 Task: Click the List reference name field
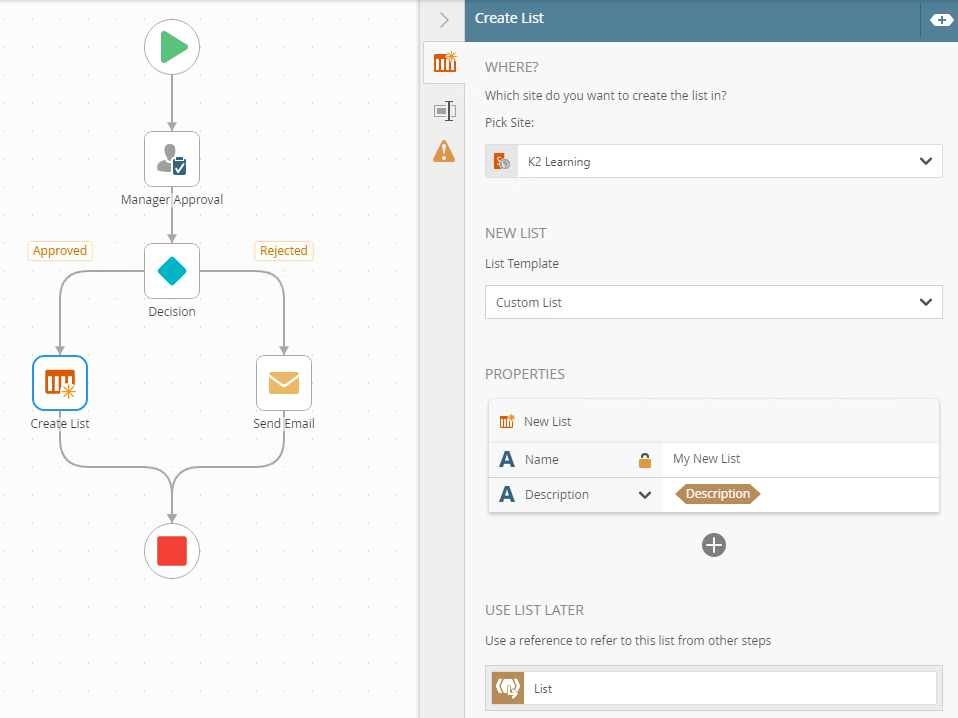click(x=730, y=688)
